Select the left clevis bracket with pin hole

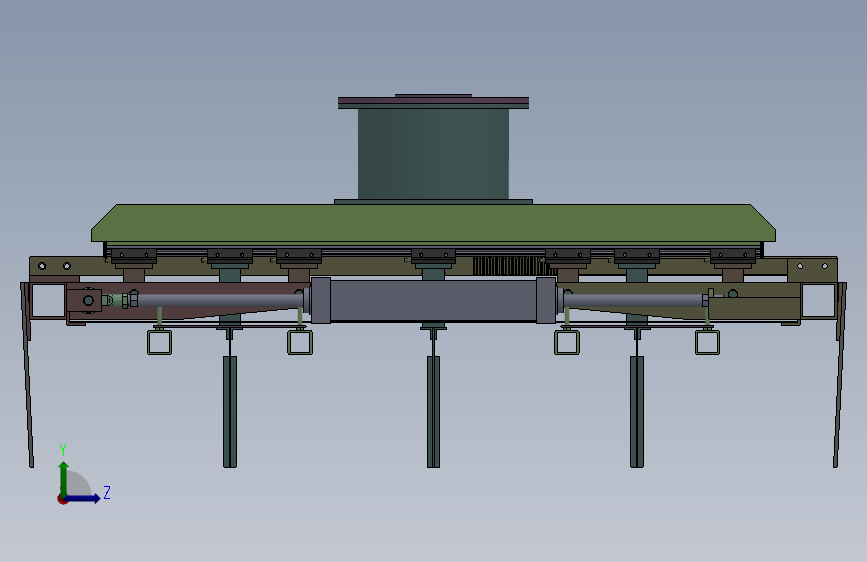coord(85,300)
